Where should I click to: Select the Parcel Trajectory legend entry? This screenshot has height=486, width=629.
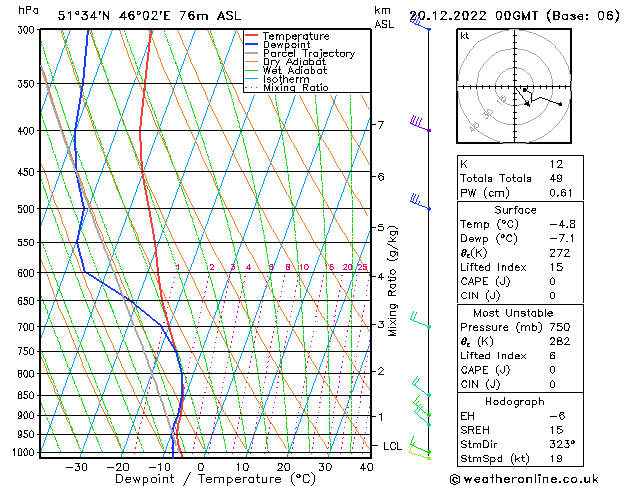[308, 54]
